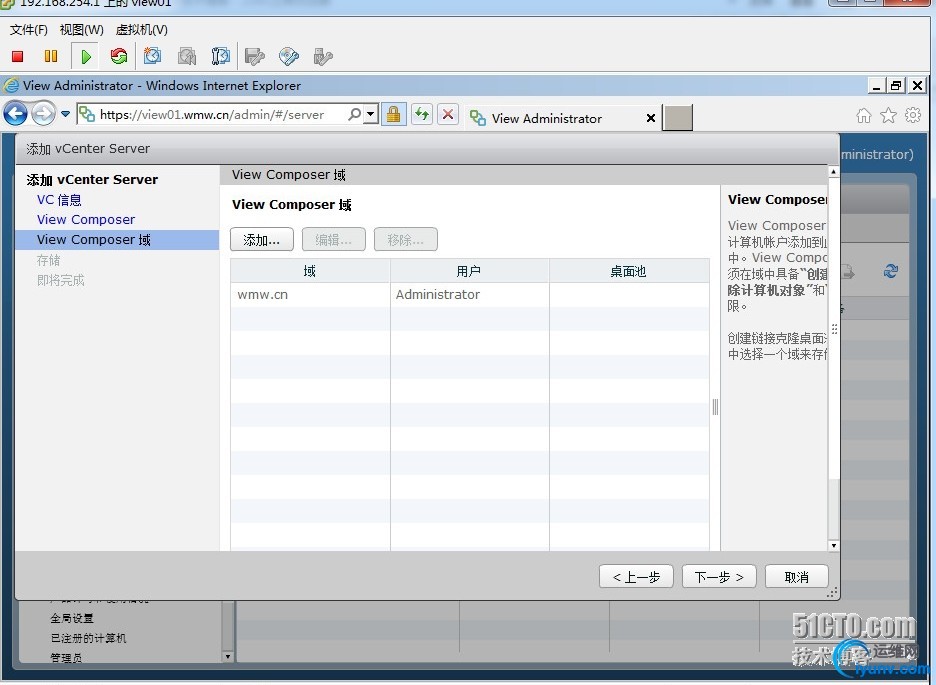Screen dimensions: 936x685
Task: Select the View Administrator browser tab
Action: 547,118
